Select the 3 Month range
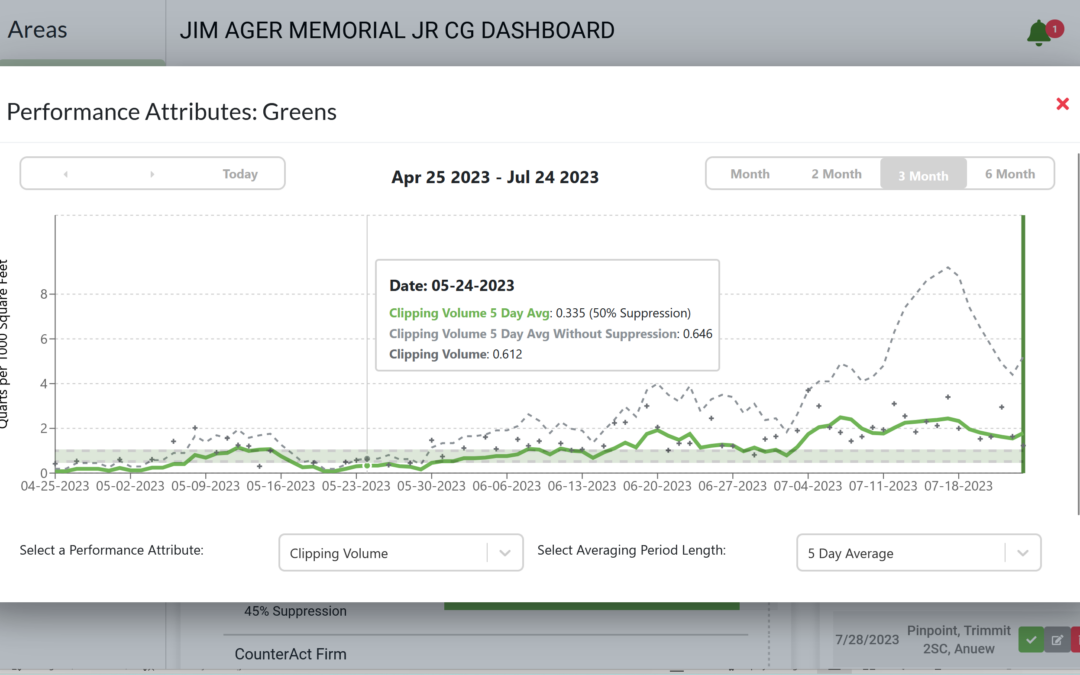Screen dimensions: 1080x675 click(x=923, y=174)
